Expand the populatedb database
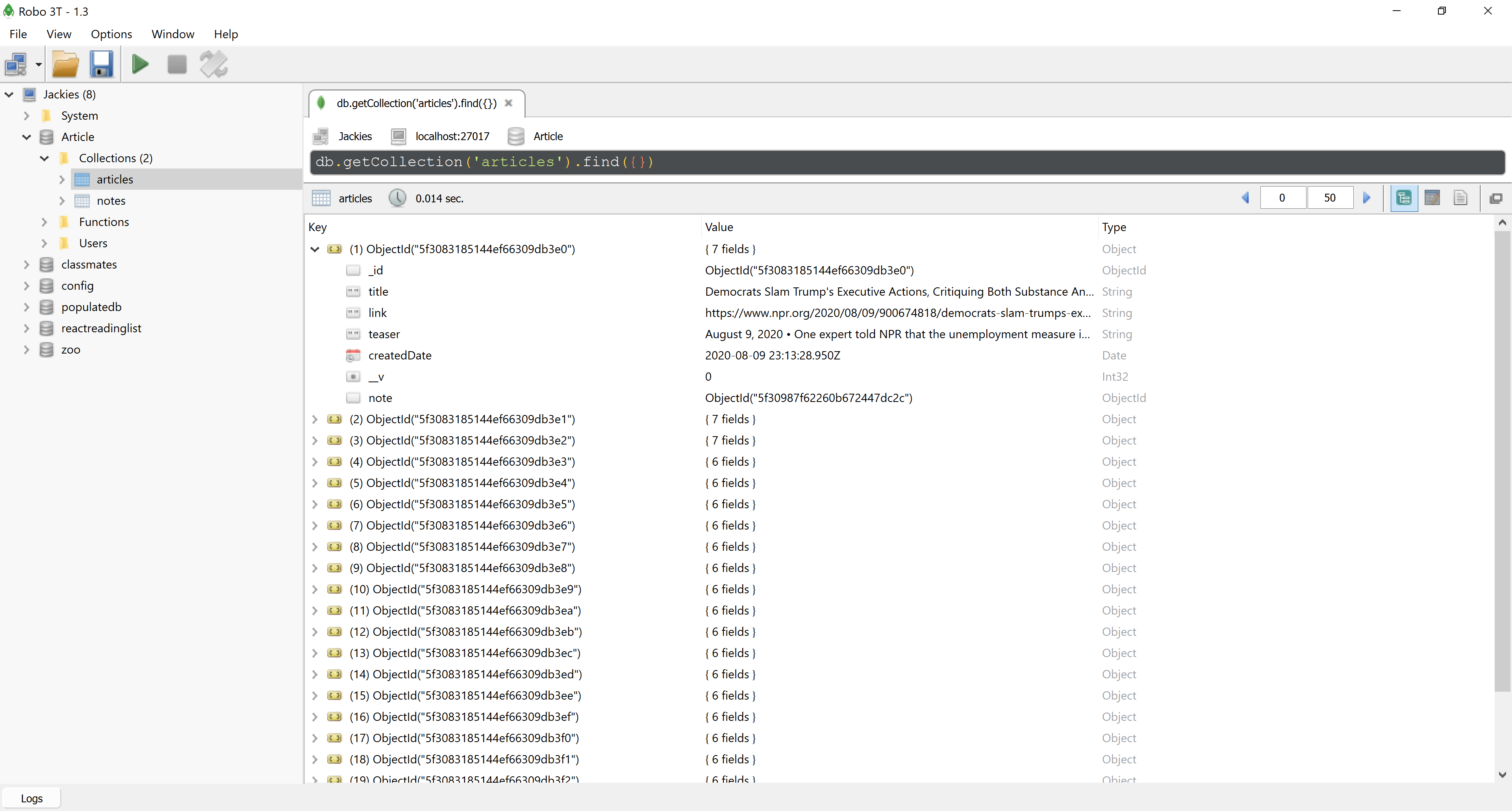The image size is (1512, 811). [x=26, y=307]
